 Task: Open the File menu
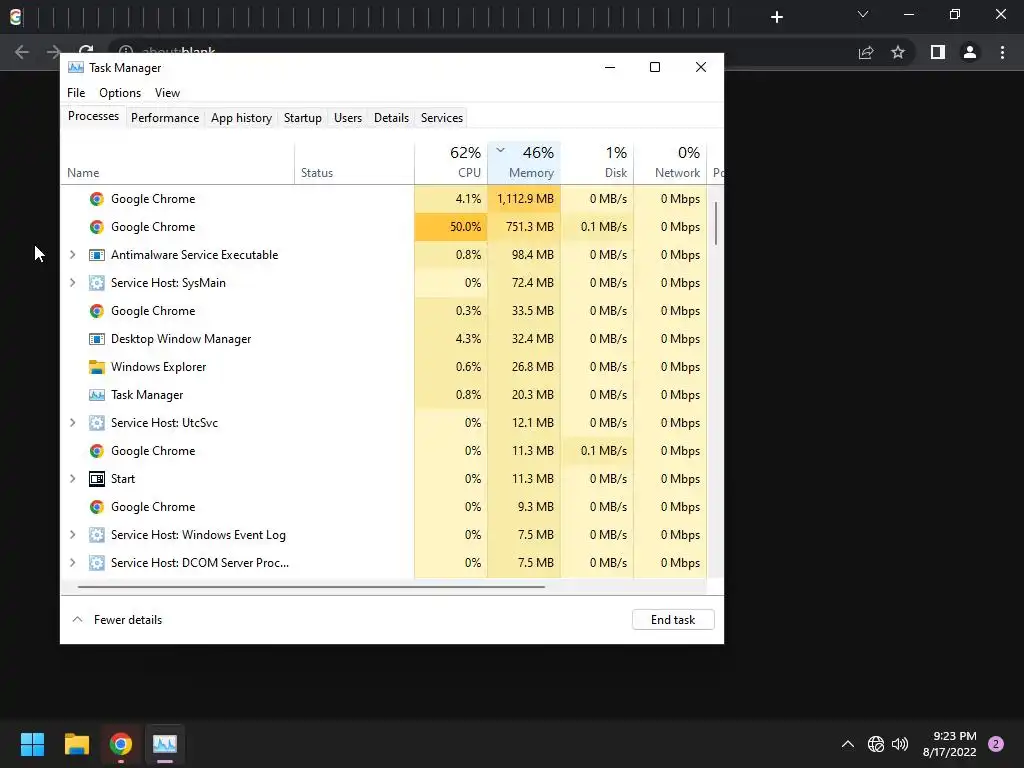pyautogui.click(x=76, y=93)
